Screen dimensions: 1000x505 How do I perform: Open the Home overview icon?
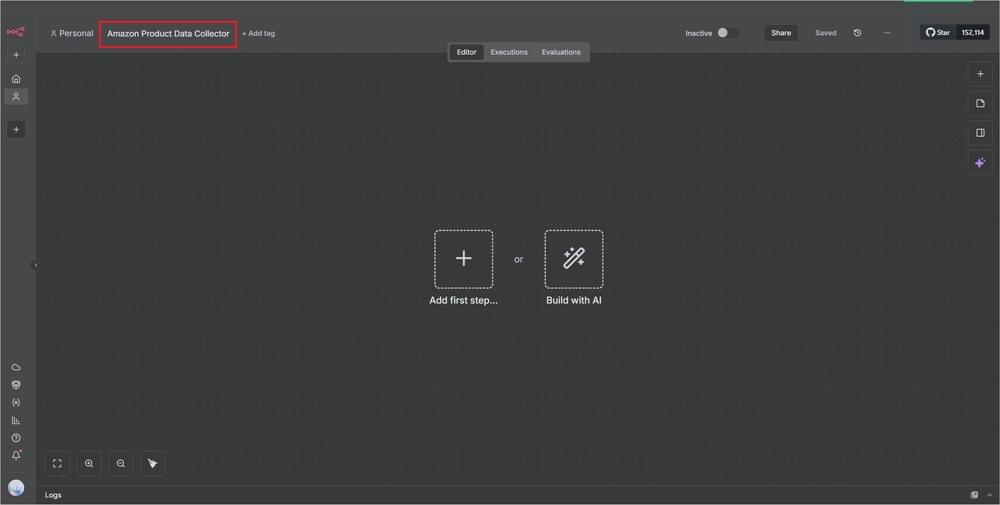(16, 79)
